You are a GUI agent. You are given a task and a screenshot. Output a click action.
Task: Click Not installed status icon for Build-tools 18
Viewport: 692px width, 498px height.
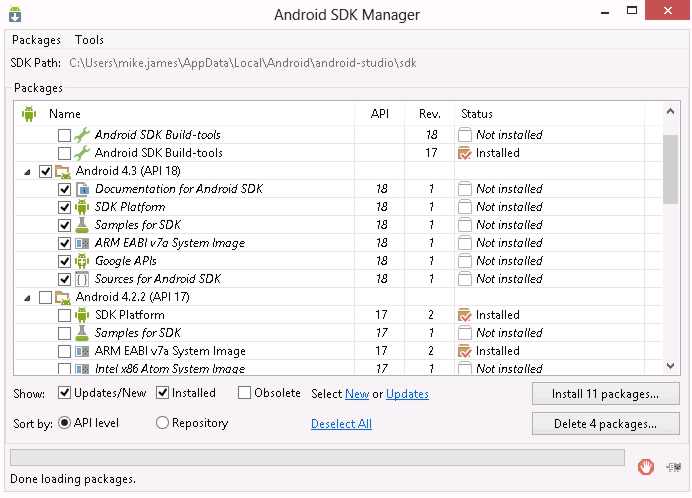(465, 135)
